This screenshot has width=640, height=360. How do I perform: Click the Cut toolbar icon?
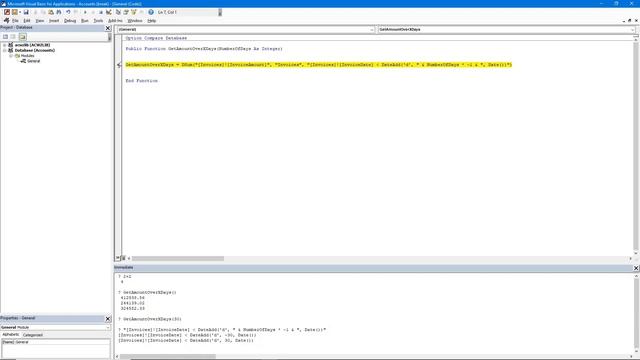tap(36, 12)
